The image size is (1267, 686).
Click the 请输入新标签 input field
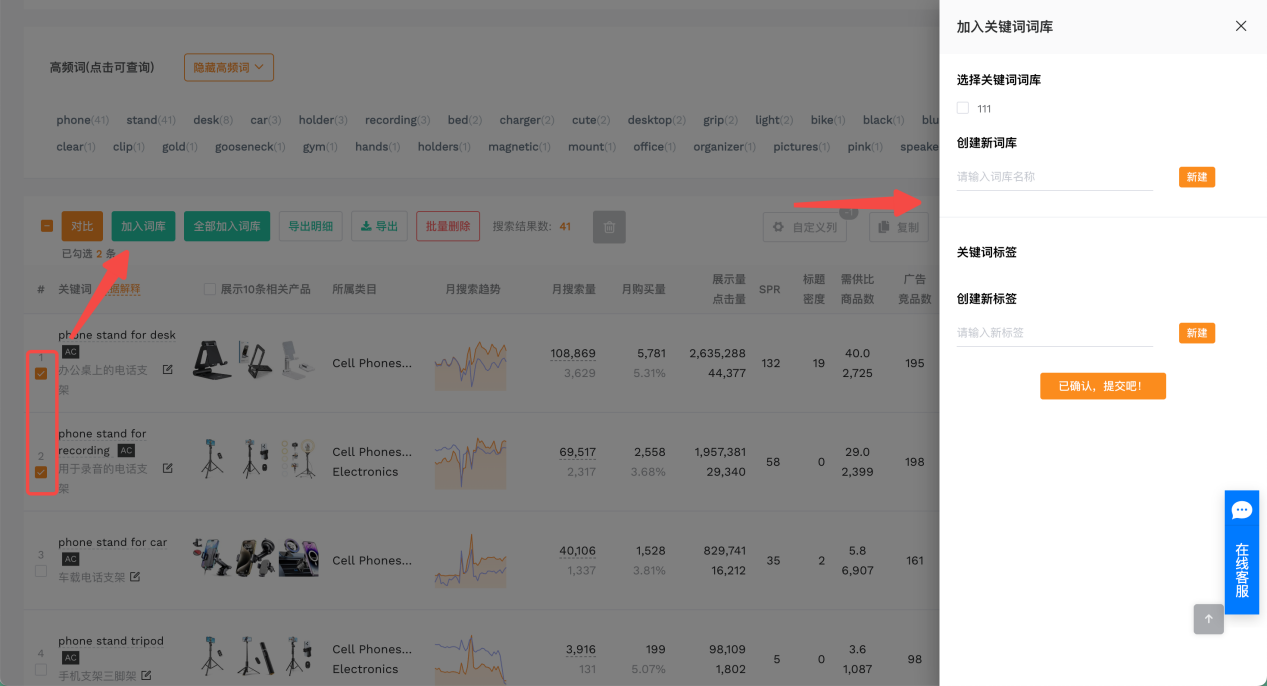click(x=1055, y=333)
